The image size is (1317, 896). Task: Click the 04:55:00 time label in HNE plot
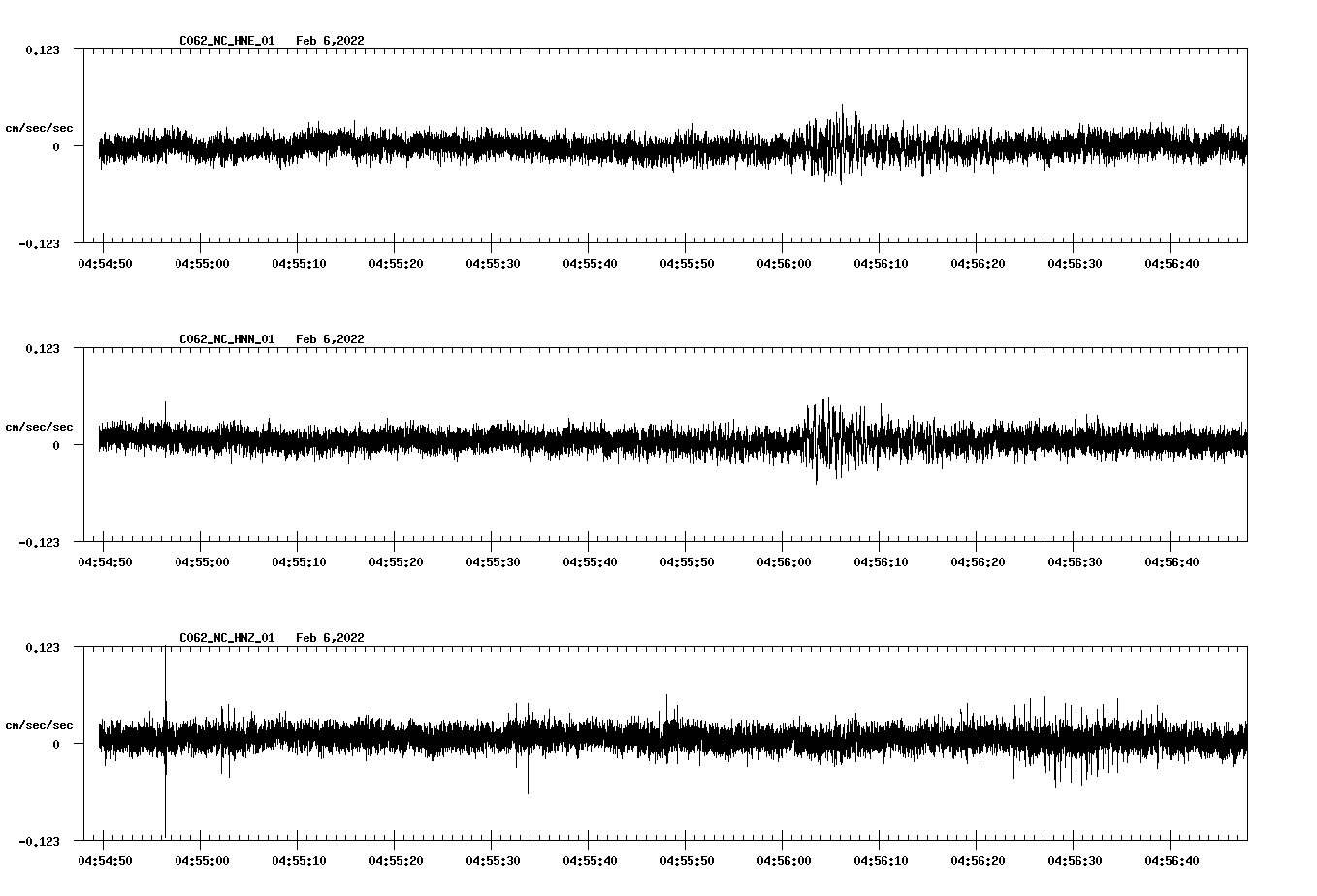(x=202, y=263)
